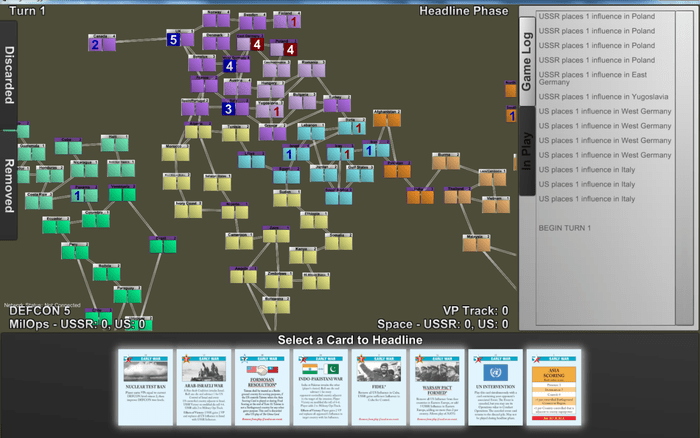Click the USSR influence 1 box in Syria
This screenshot has width=700, height=438.
358,128
